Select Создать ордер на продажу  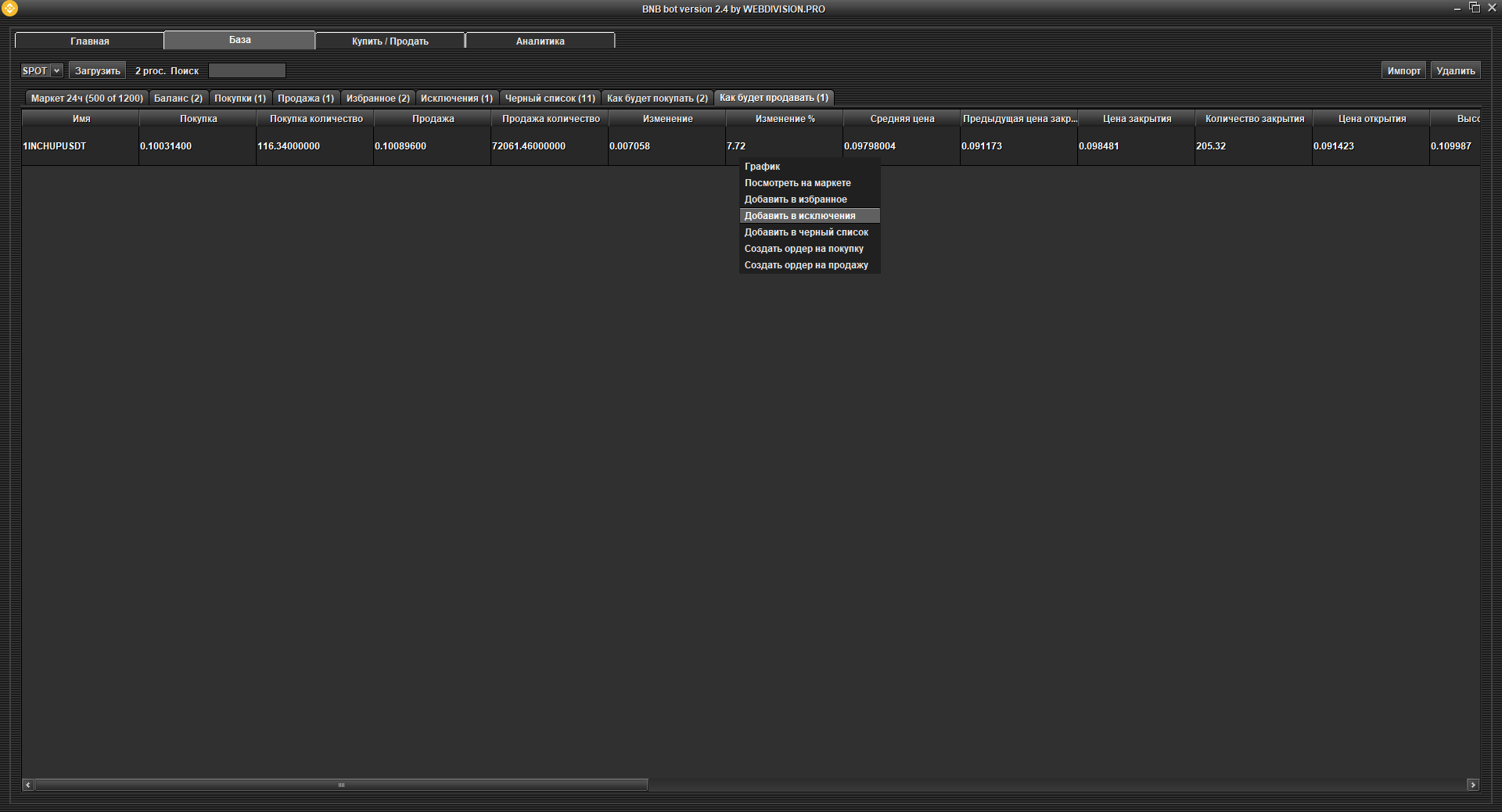coord(806,265)
